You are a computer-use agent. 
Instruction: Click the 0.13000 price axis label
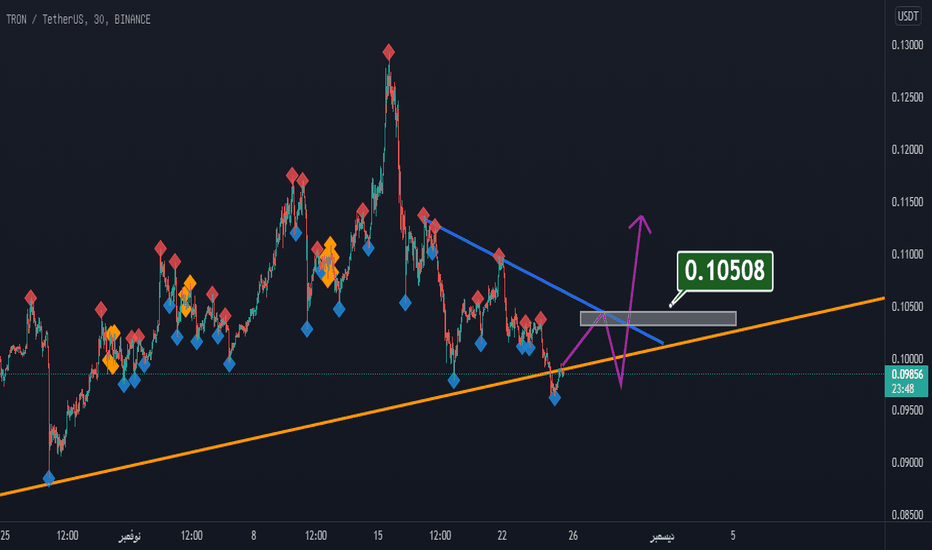coord(907,45)
